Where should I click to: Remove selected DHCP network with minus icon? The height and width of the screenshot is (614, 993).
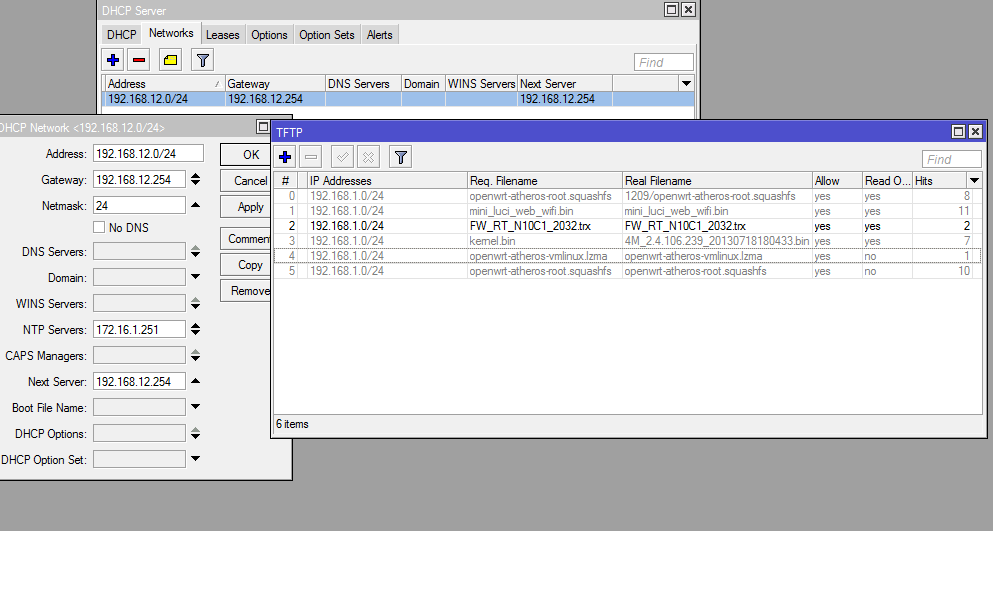pos(139,60)
